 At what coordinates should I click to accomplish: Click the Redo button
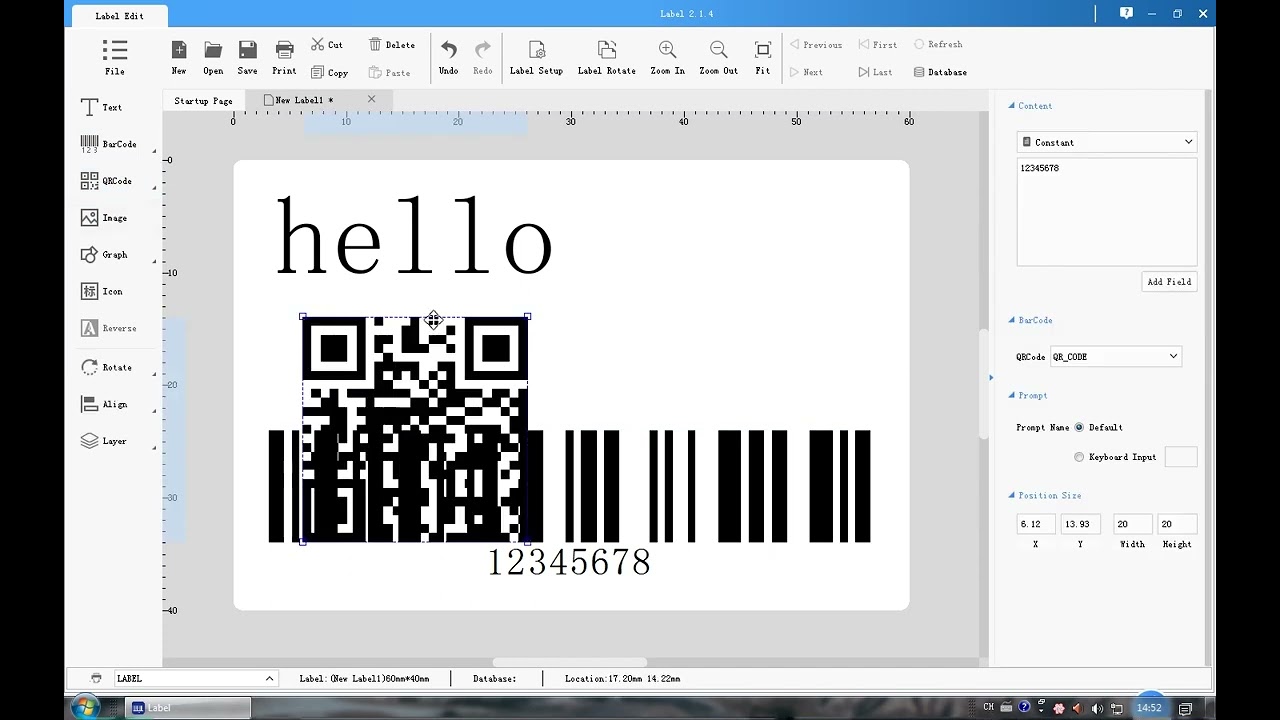[x=483, y=57]
